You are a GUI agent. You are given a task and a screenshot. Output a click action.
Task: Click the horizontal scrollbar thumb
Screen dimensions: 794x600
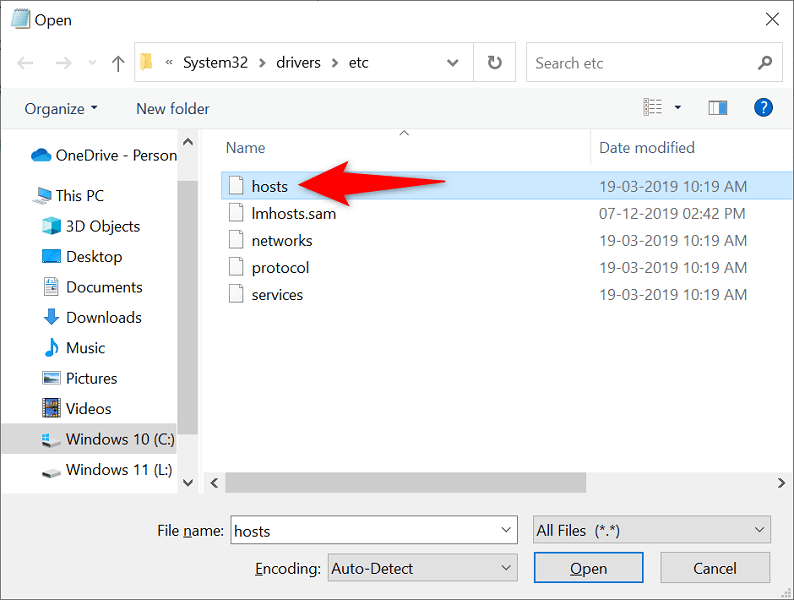pyautogui.click(x=406, y=483)
